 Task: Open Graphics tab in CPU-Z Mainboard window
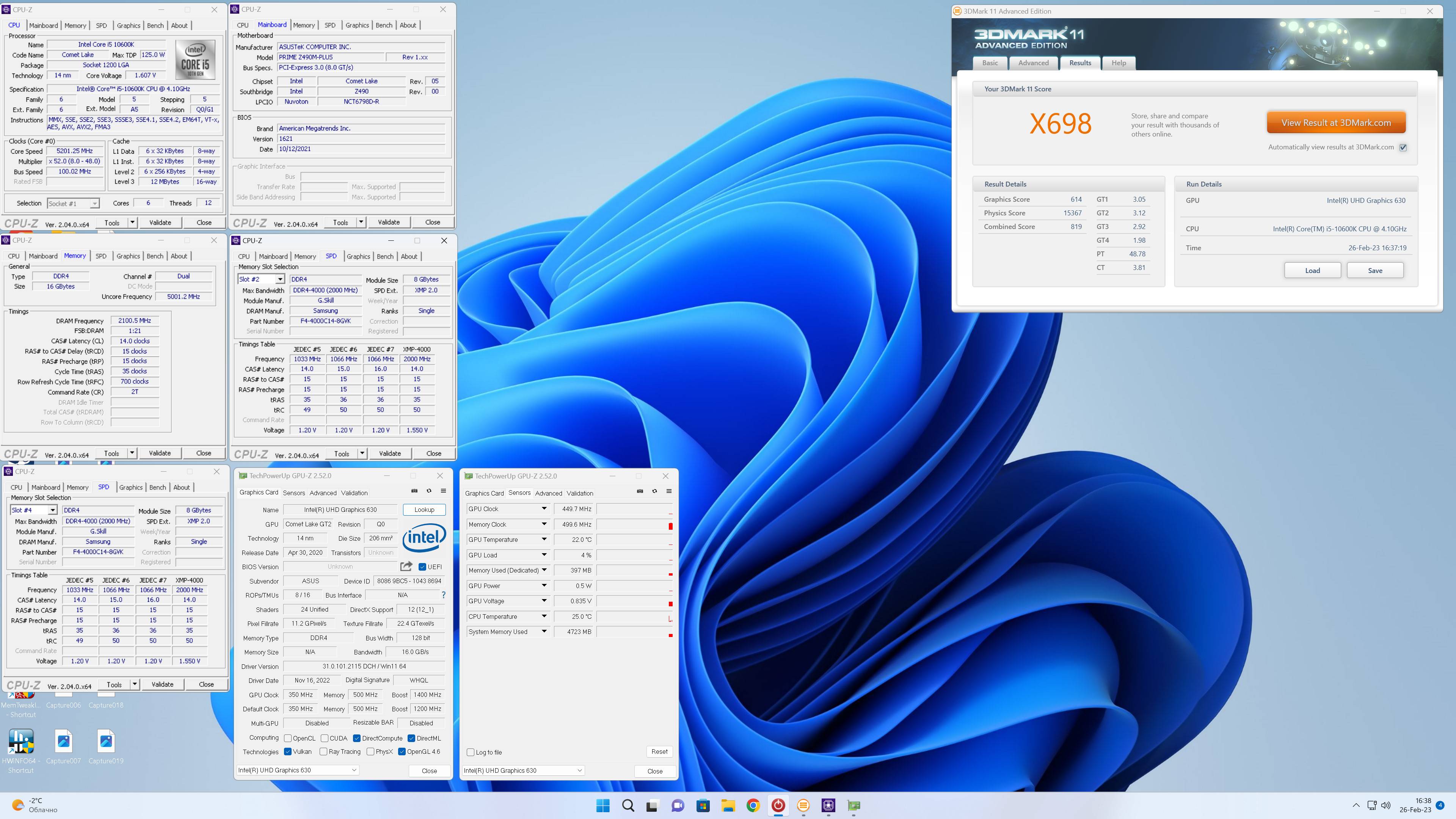pyautogui.click(x=357, y=25)
